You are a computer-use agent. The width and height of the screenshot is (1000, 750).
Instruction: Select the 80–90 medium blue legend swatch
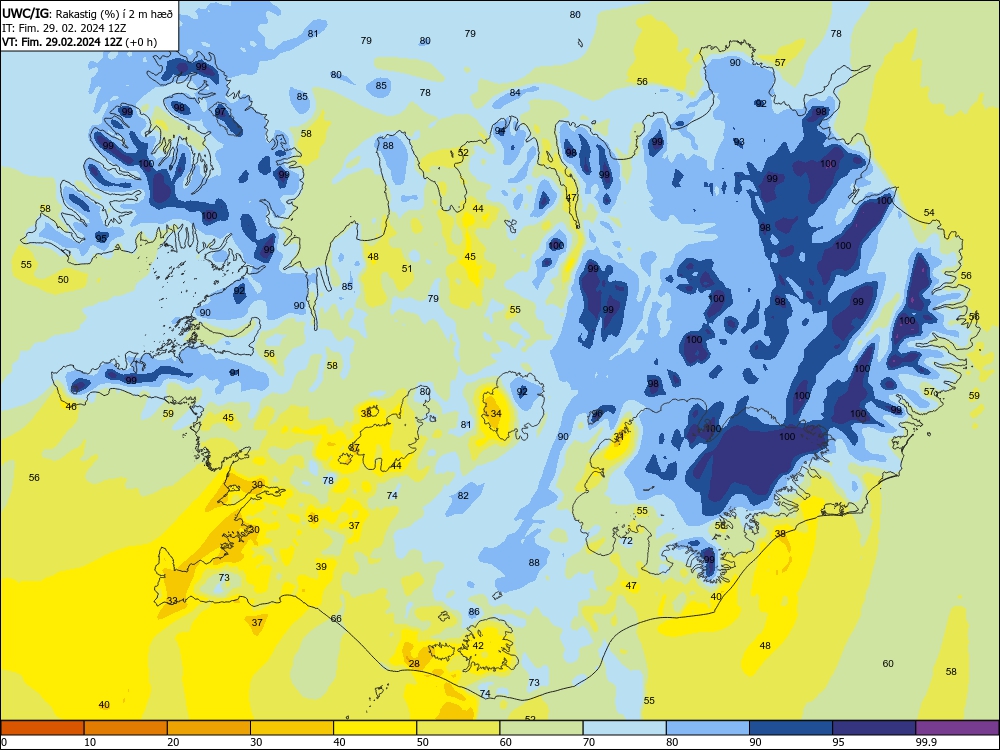click(x=708, y=728)
